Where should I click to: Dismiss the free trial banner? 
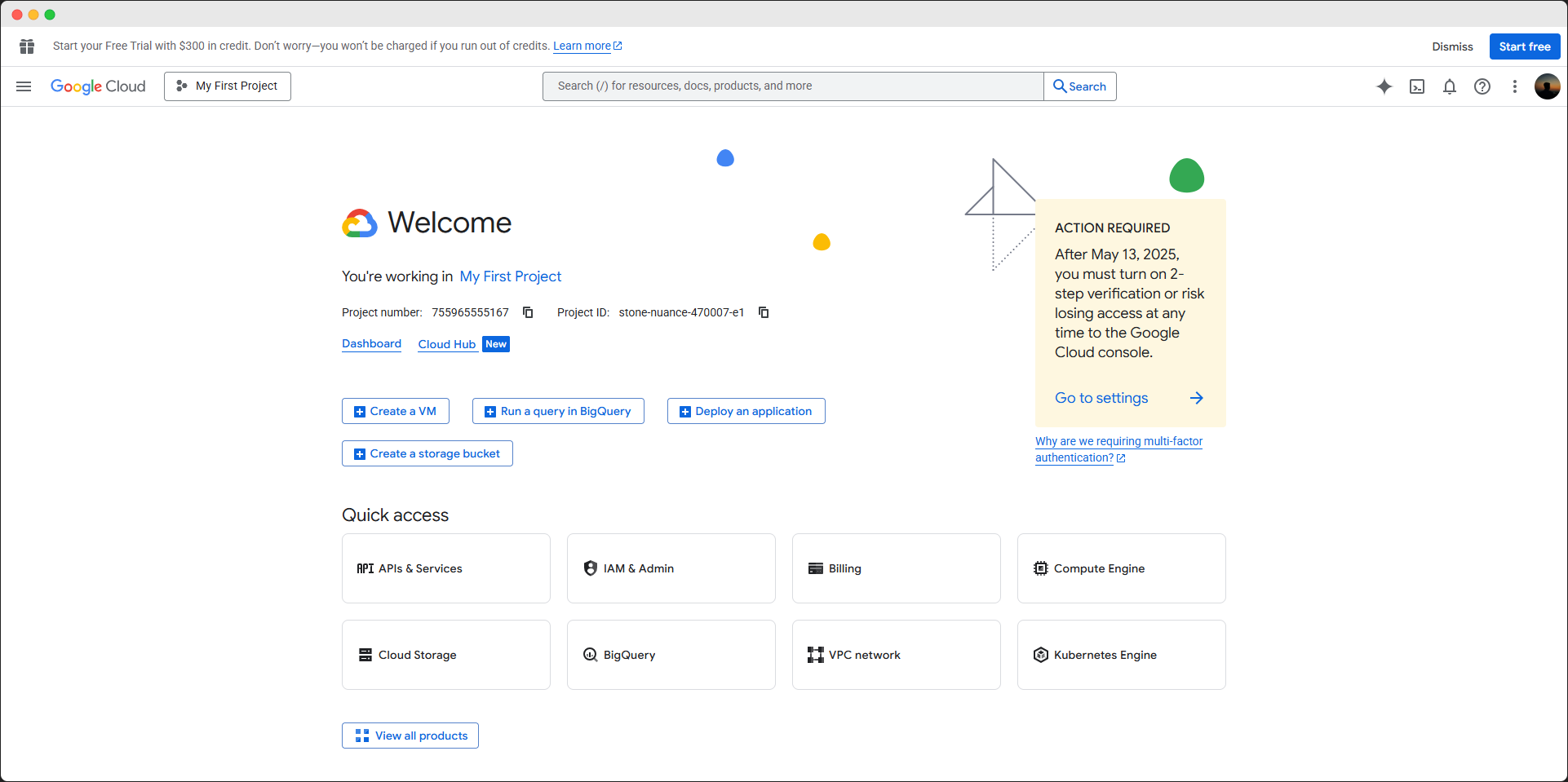point(1452,46)
